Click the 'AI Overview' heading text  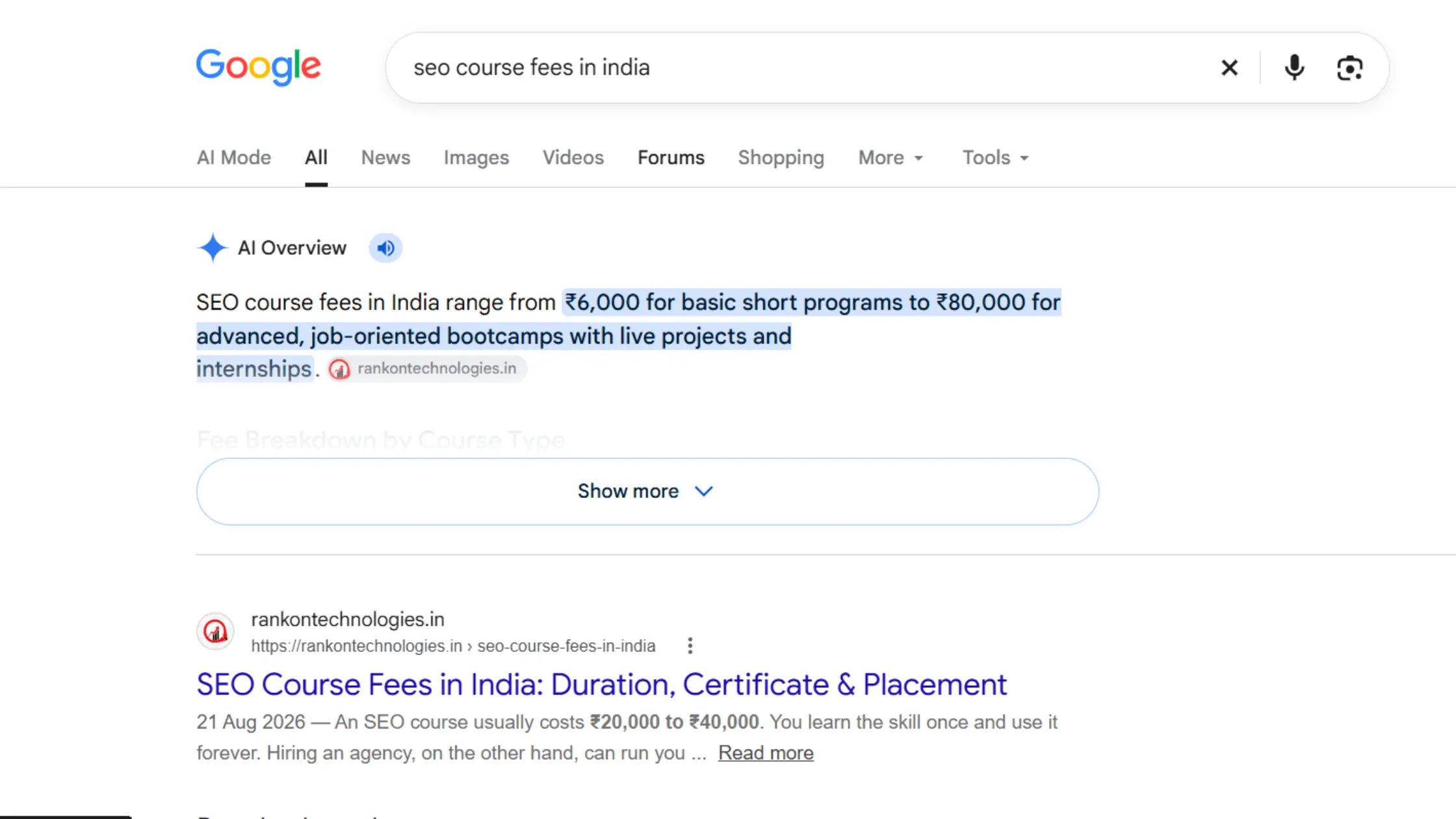point(292,248)
